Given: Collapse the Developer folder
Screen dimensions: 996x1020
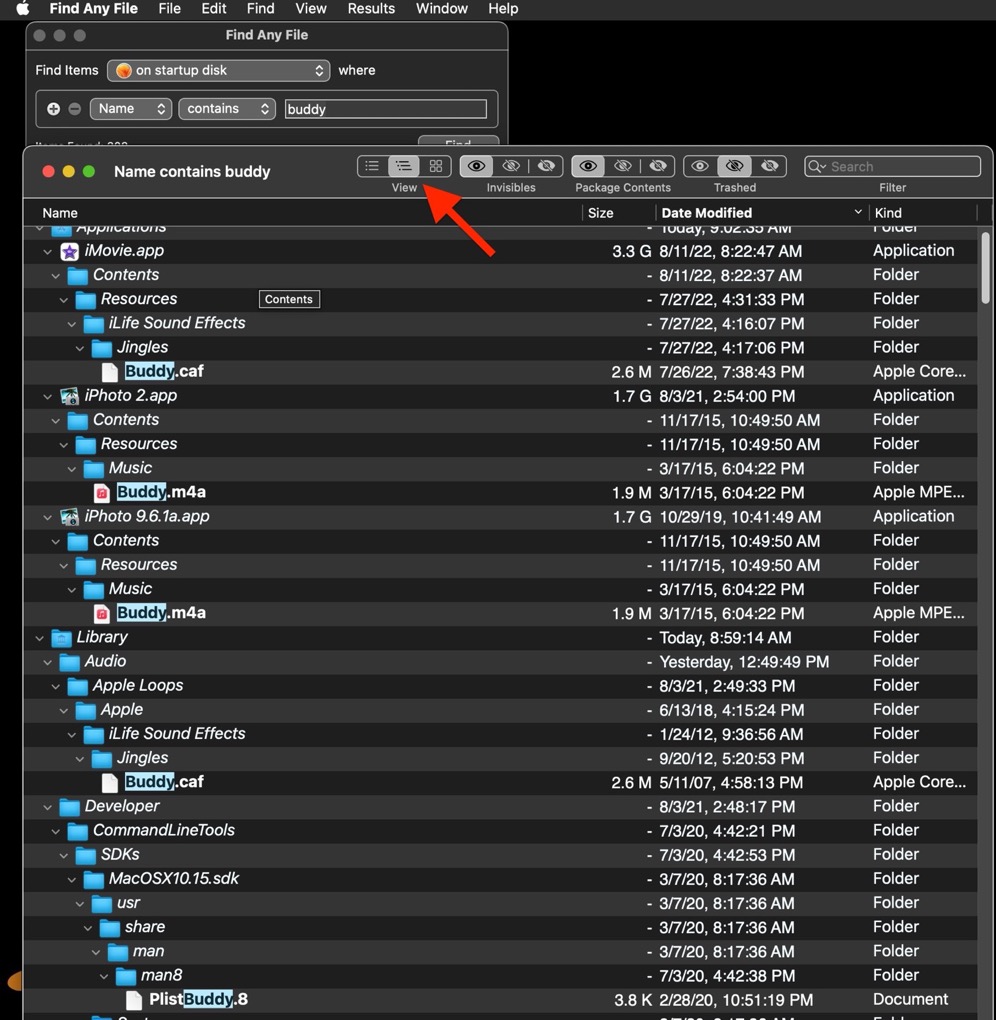Looking at the screenshot, I should coord(47,807).
